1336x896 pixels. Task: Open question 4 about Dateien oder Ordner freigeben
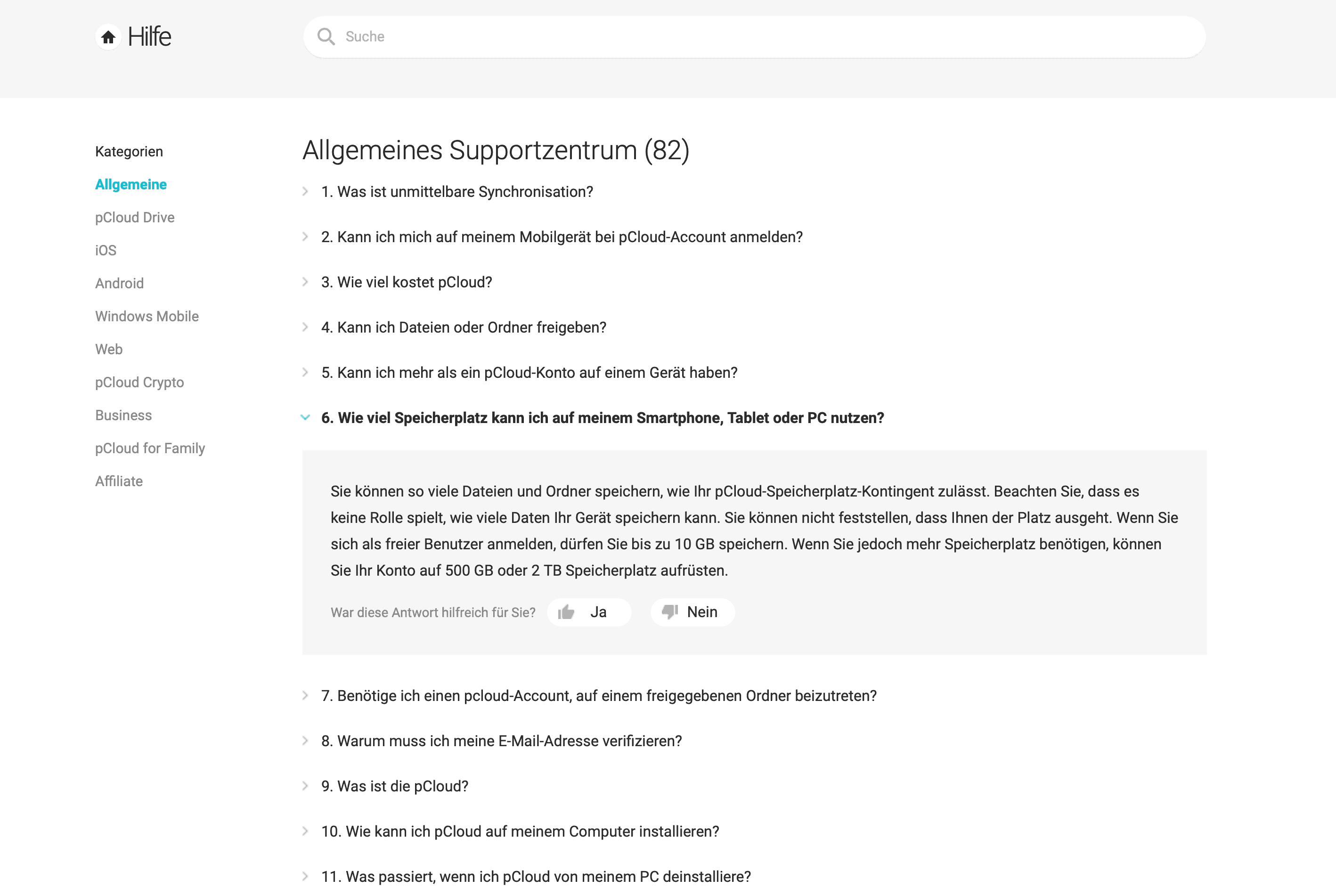tap(463, 327)
